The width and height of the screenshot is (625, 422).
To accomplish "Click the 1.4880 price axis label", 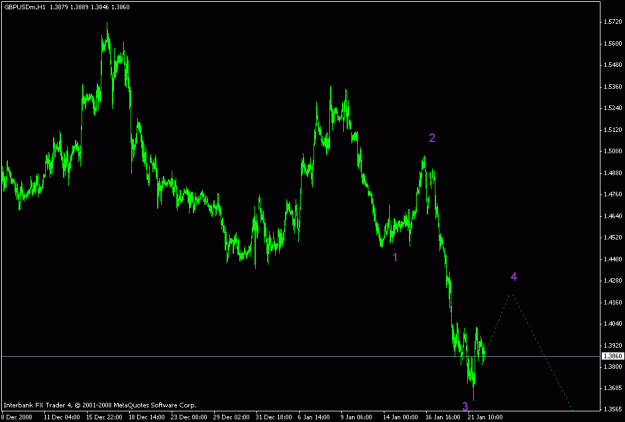I will point(614,173).
